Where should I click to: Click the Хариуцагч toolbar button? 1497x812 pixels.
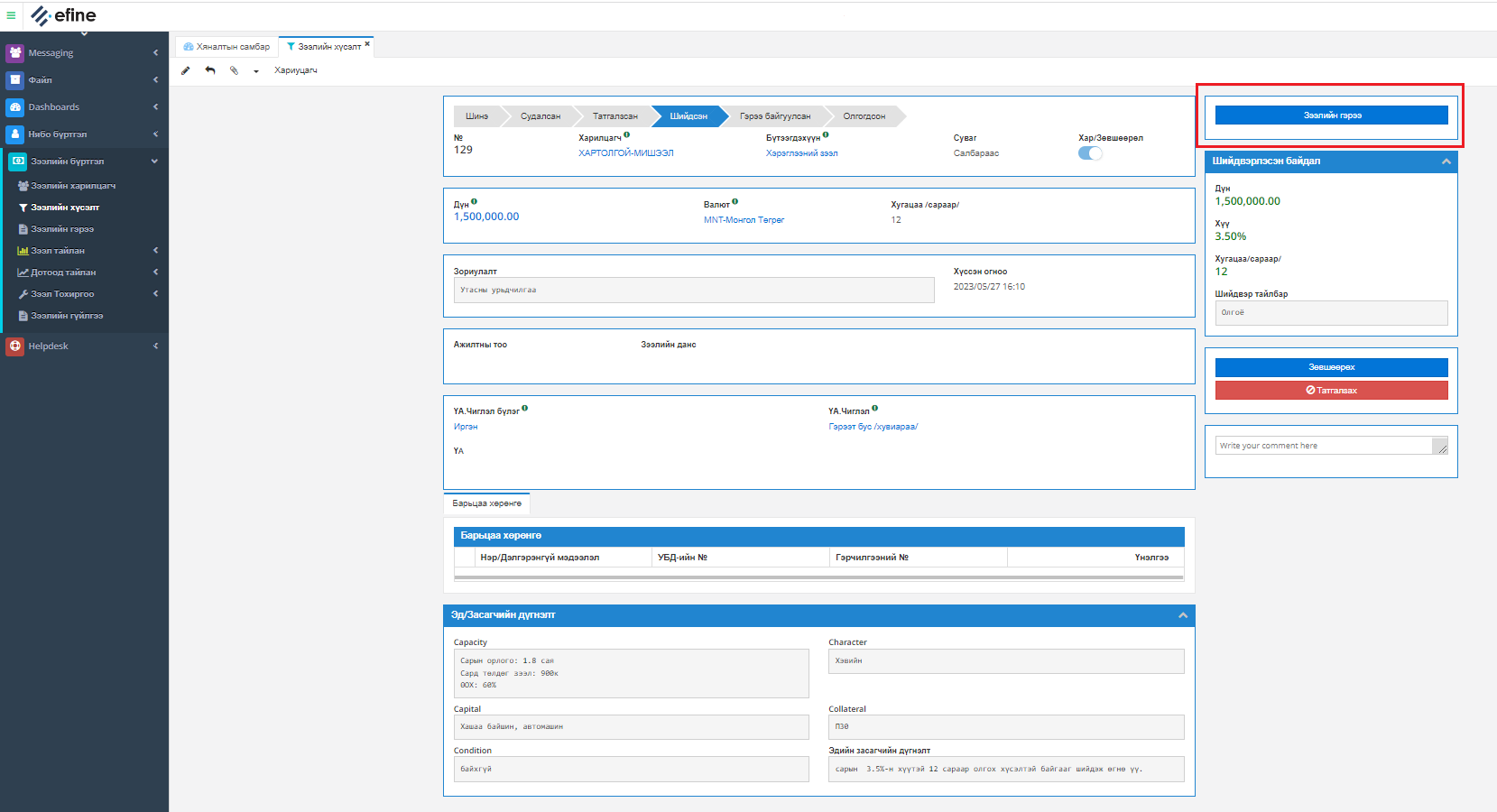coord(296,70)
